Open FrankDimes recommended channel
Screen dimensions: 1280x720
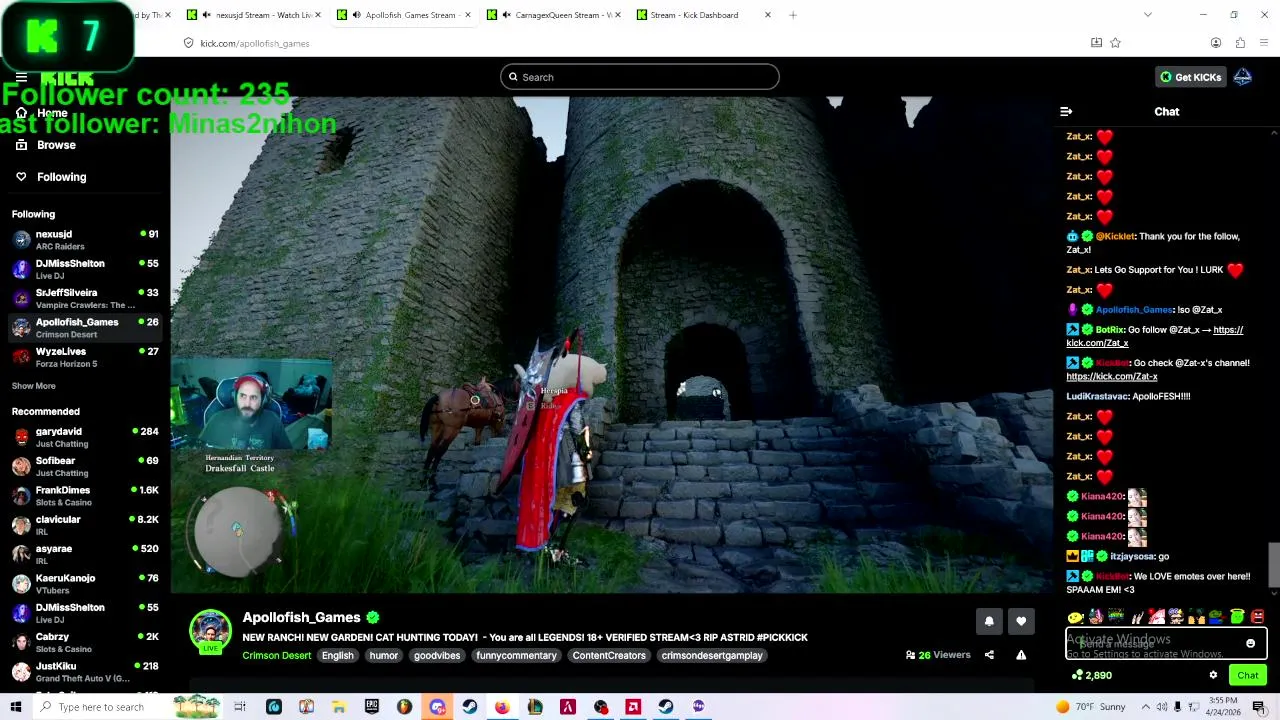click(x=85, y=495)
